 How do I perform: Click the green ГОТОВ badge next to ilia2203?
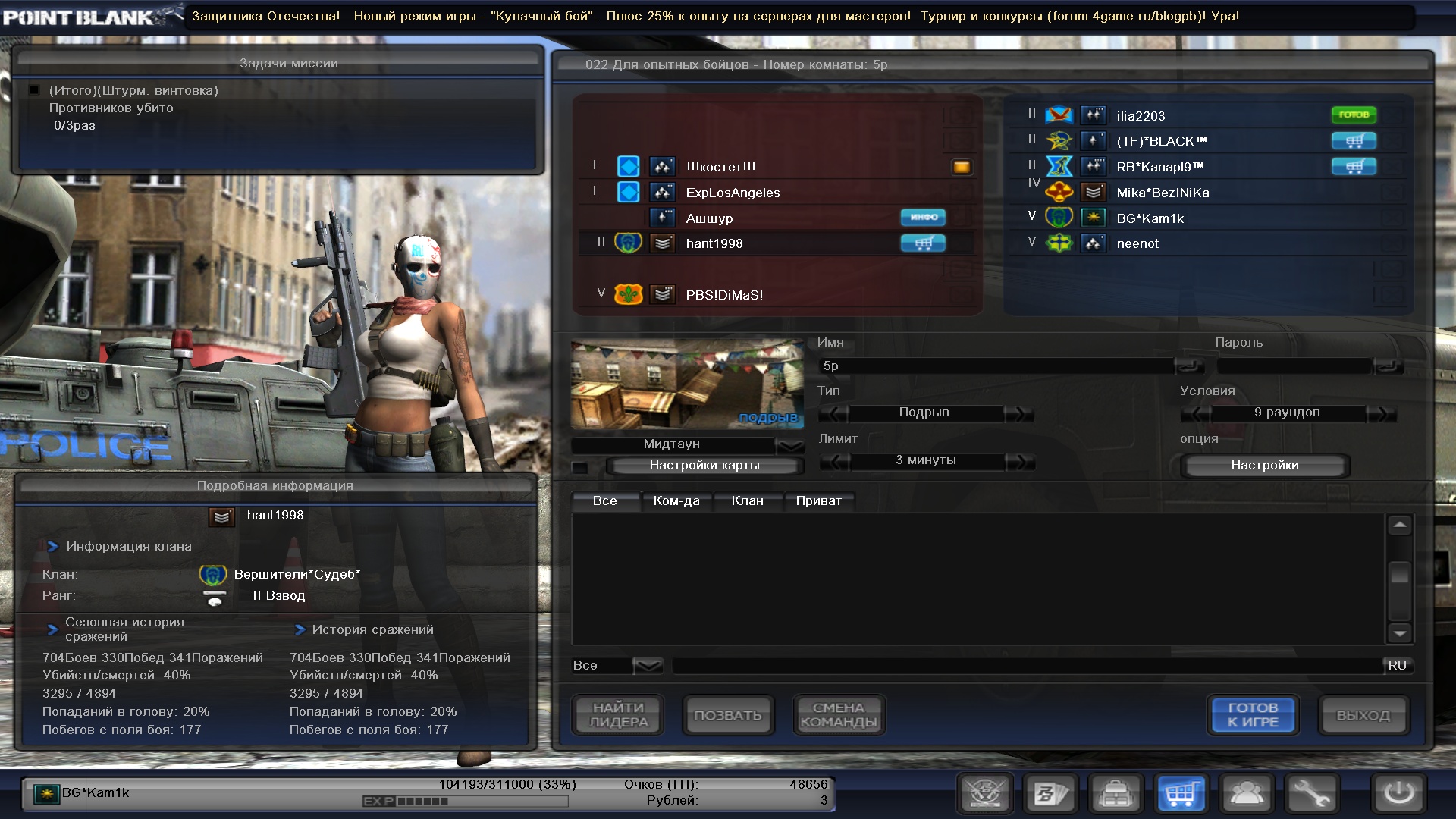coord(1354,115)
